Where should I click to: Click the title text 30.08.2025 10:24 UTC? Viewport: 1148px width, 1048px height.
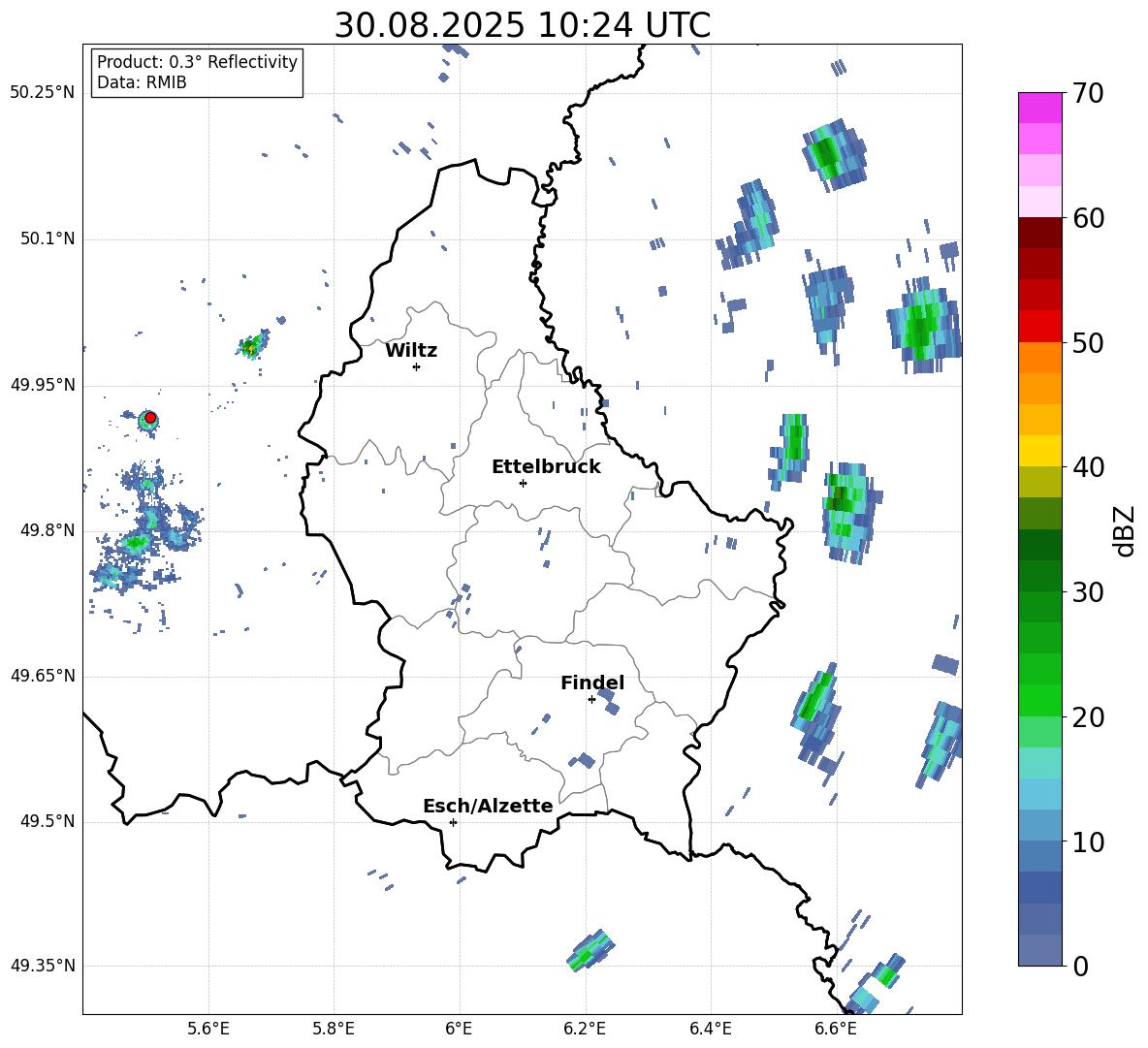pyautogui.click(x=522, y=25)
